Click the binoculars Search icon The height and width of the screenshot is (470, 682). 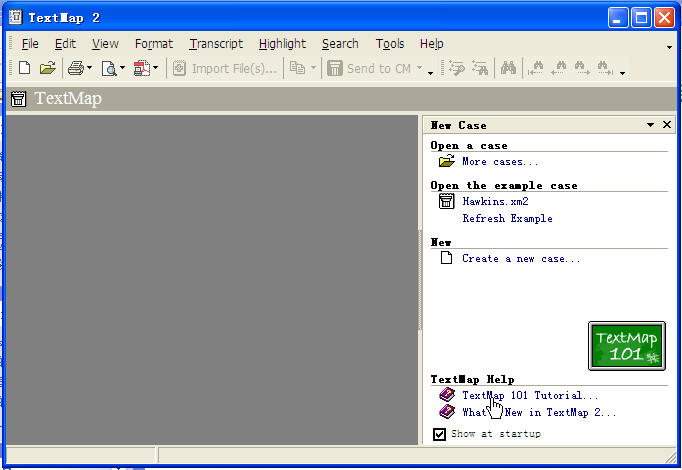pyautogui.click(x=508, y=68)
